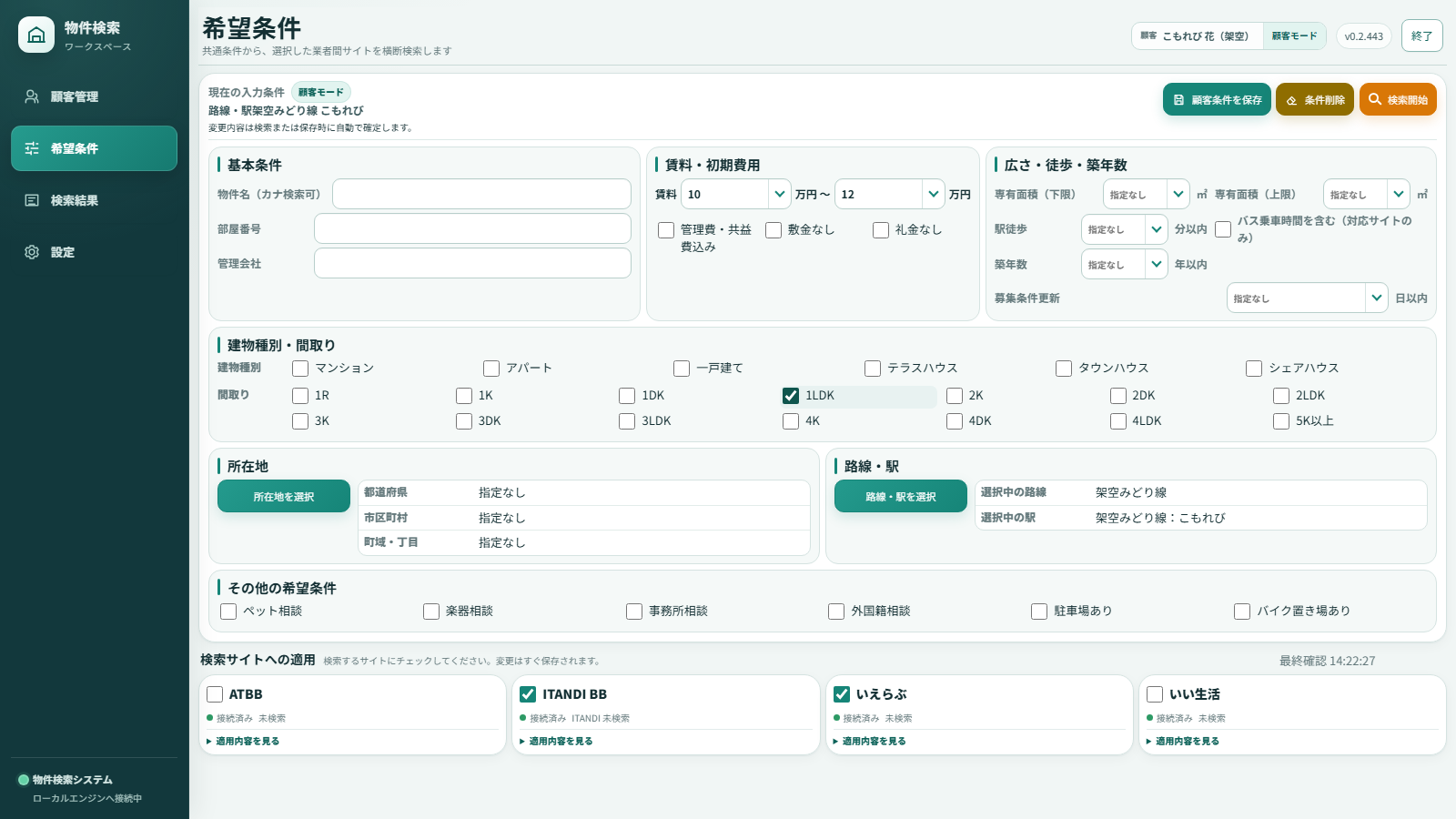The width and height of the screenshot is (1456, 819).
Task: Expand 適用内容を見る under いい生活
Action: tap(1183, 742)
